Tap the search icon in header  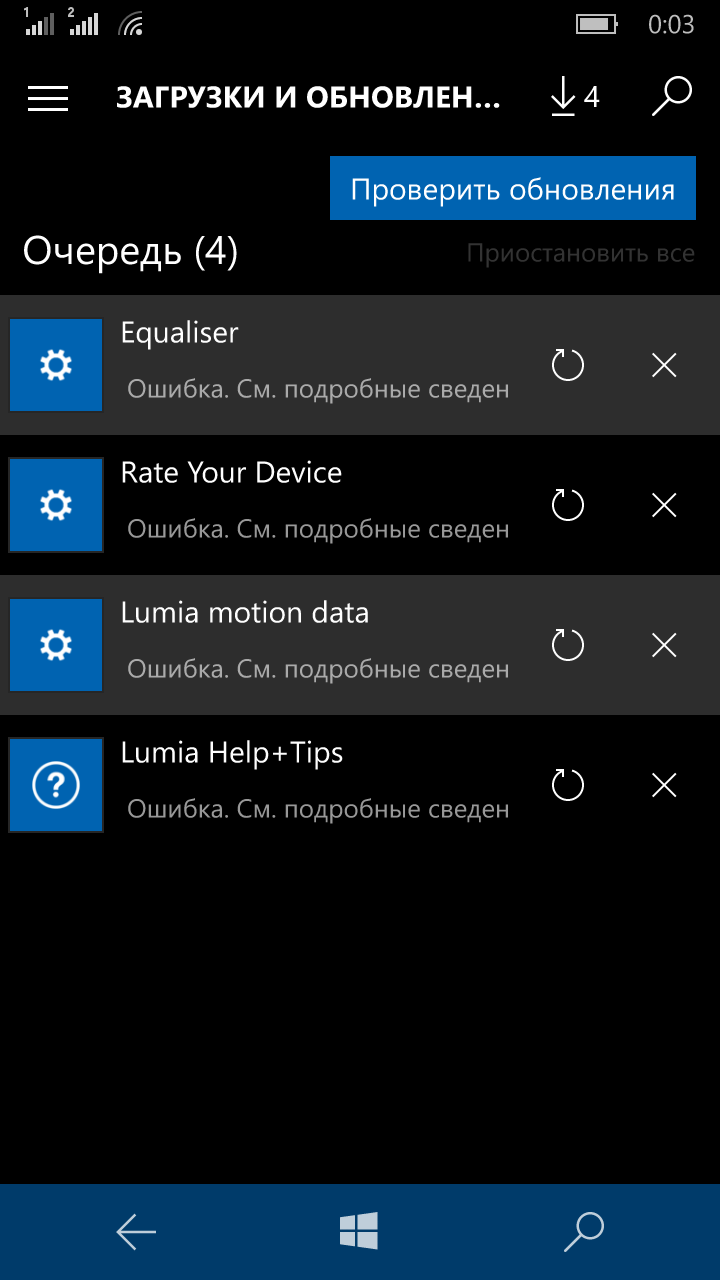[672, 97]
